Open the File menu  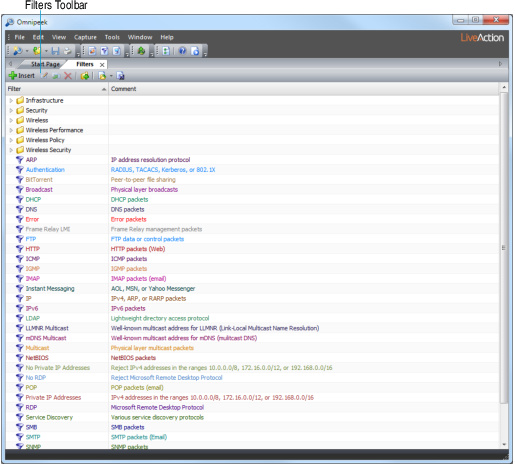pyautogui.click(x=20, y=37)
